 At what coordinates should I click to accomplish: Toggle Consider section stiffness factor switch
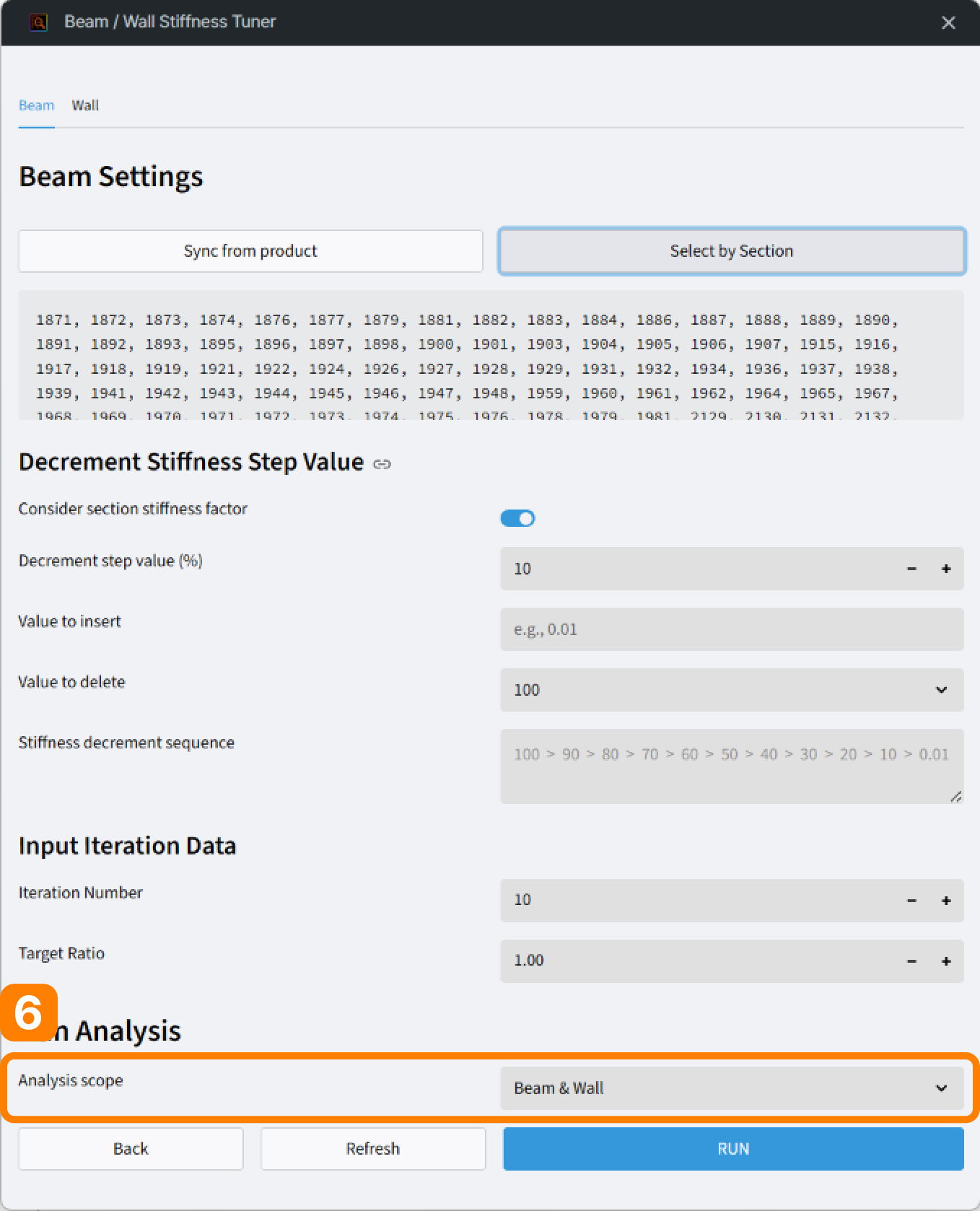click(517, 518)
